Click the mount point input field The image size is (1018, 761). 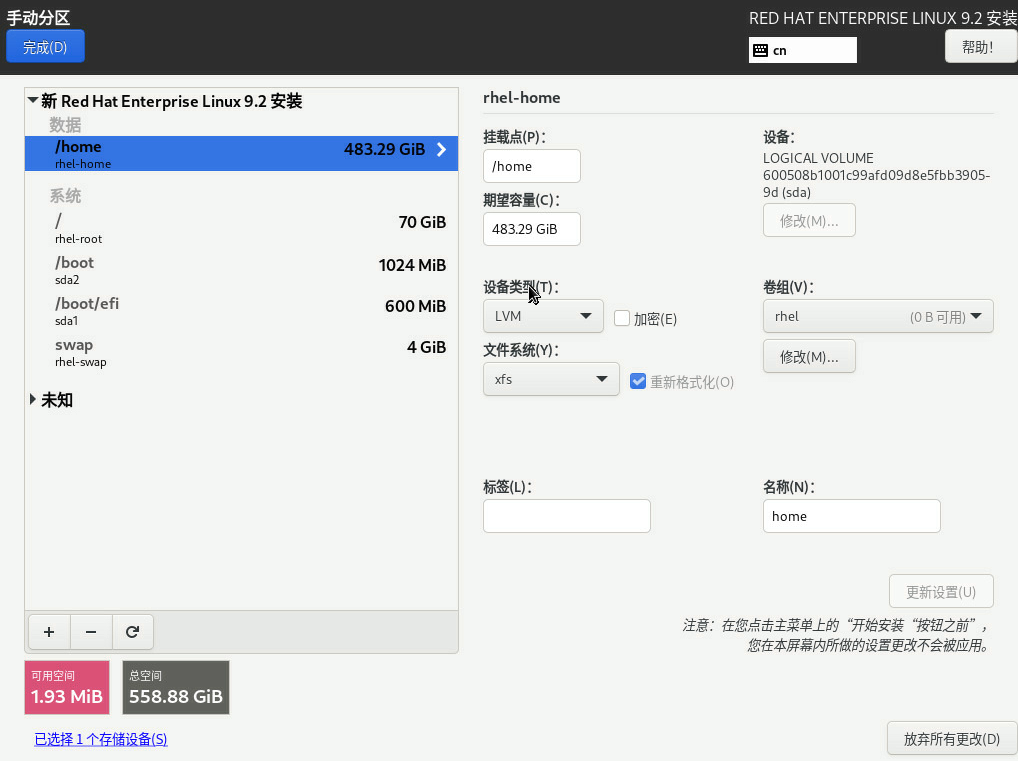[531, 166]
